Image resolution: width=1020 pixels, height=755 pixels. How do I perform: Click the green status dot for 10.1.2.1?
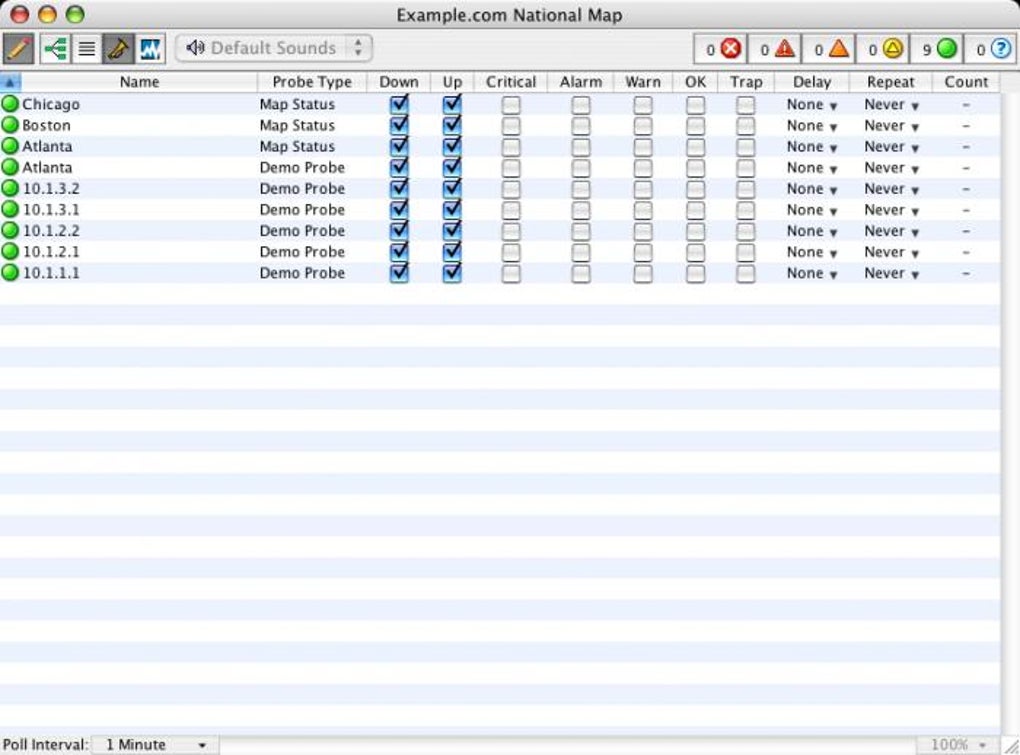(x=10, y=252)
